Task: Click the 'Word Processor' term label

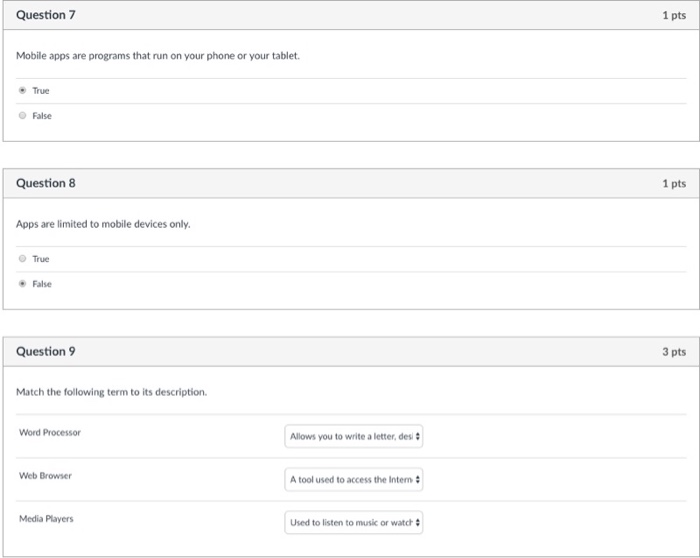Action: [50, 433]
